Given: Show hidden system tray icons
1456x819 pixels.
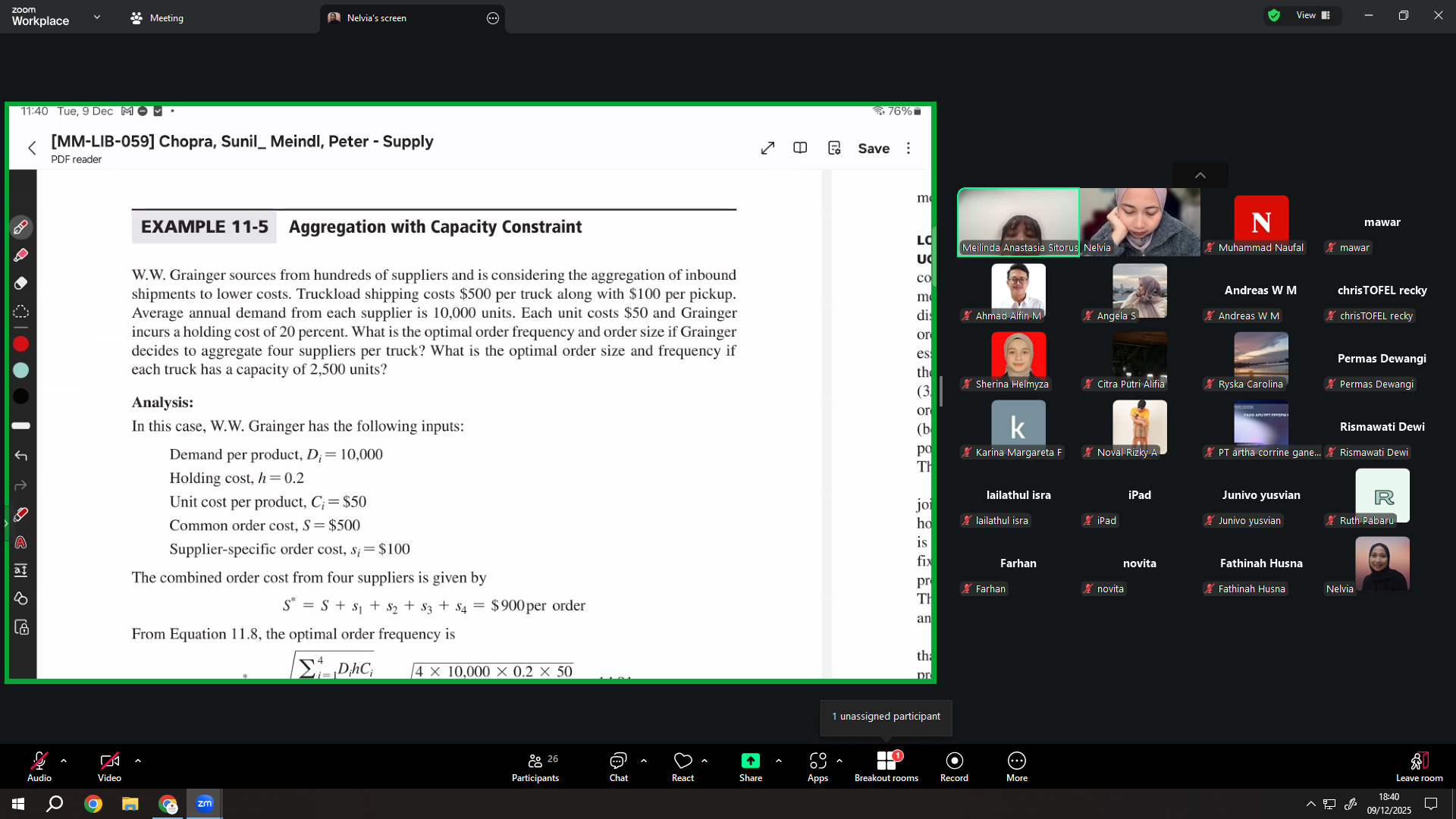Looking at the screenshot, I should 1310,804.
